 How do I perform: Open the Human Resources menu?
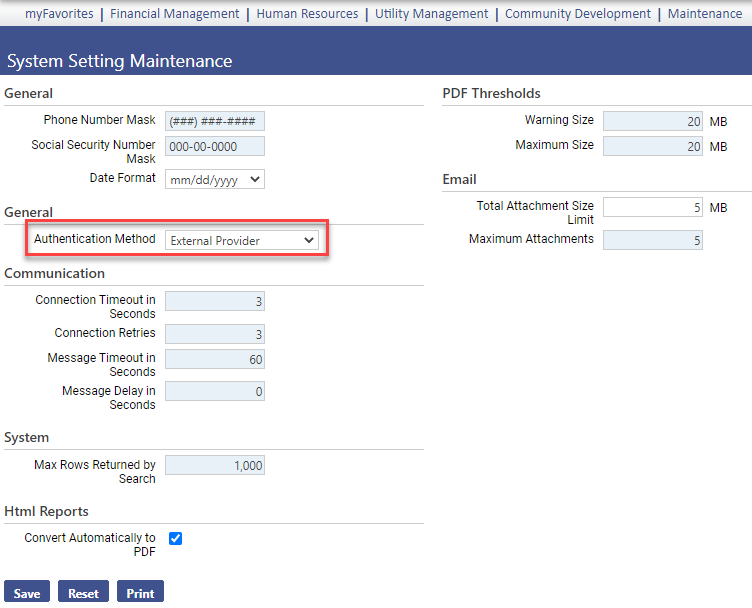coord(307,14)
